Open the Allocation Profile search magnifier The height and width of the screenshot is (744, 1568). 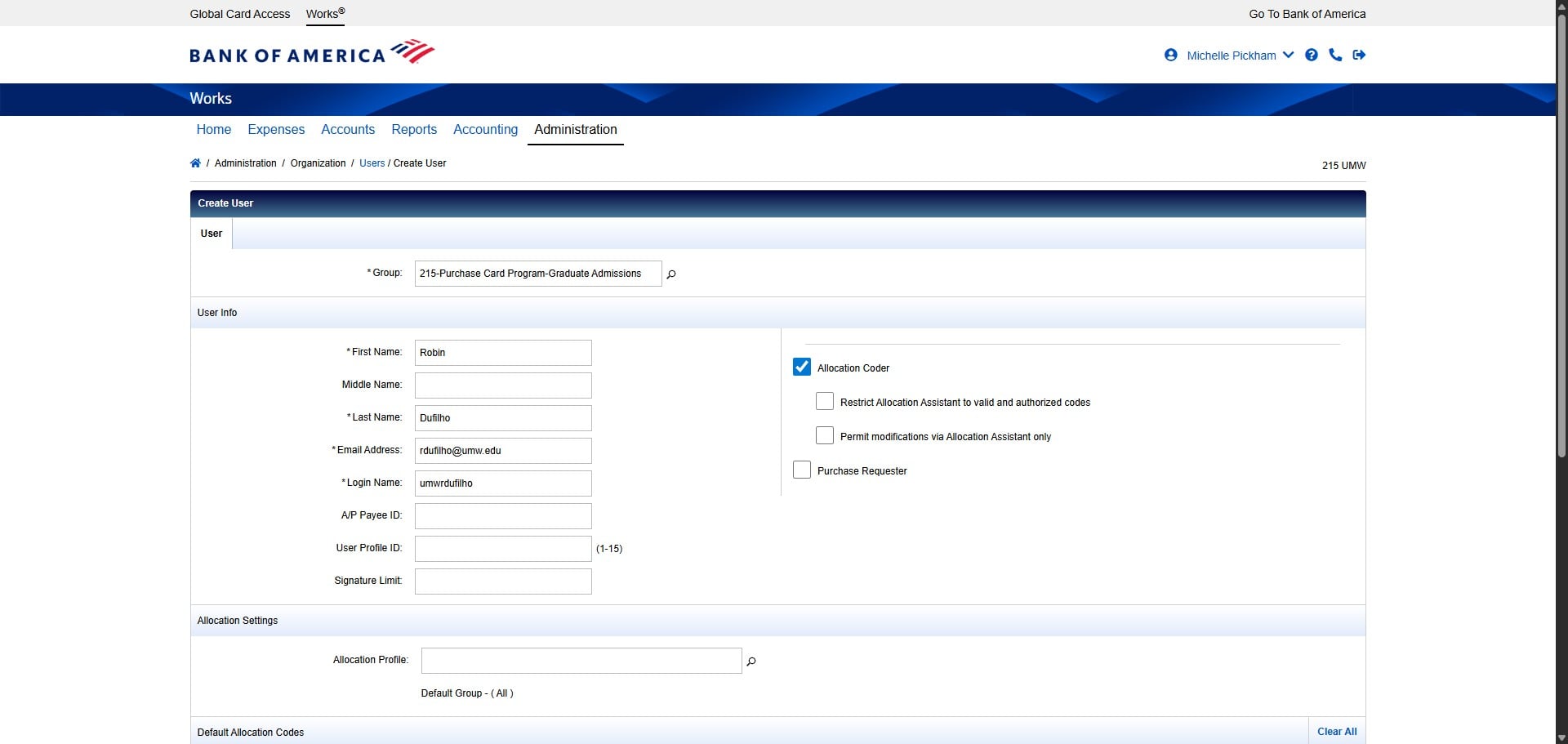(x=751, y=662)
